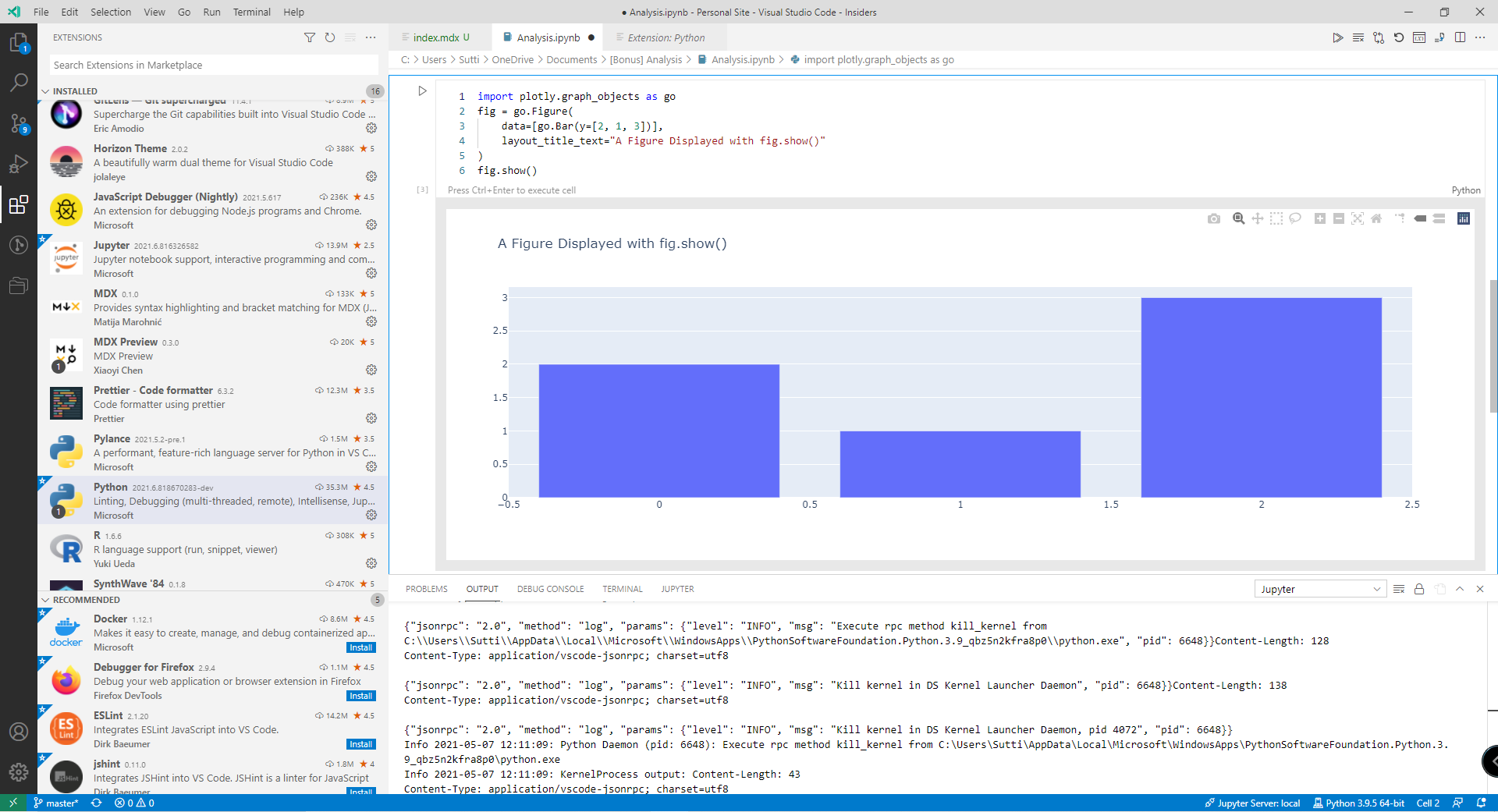Zoom out on the plot with minus icon

click(1339, 218)
